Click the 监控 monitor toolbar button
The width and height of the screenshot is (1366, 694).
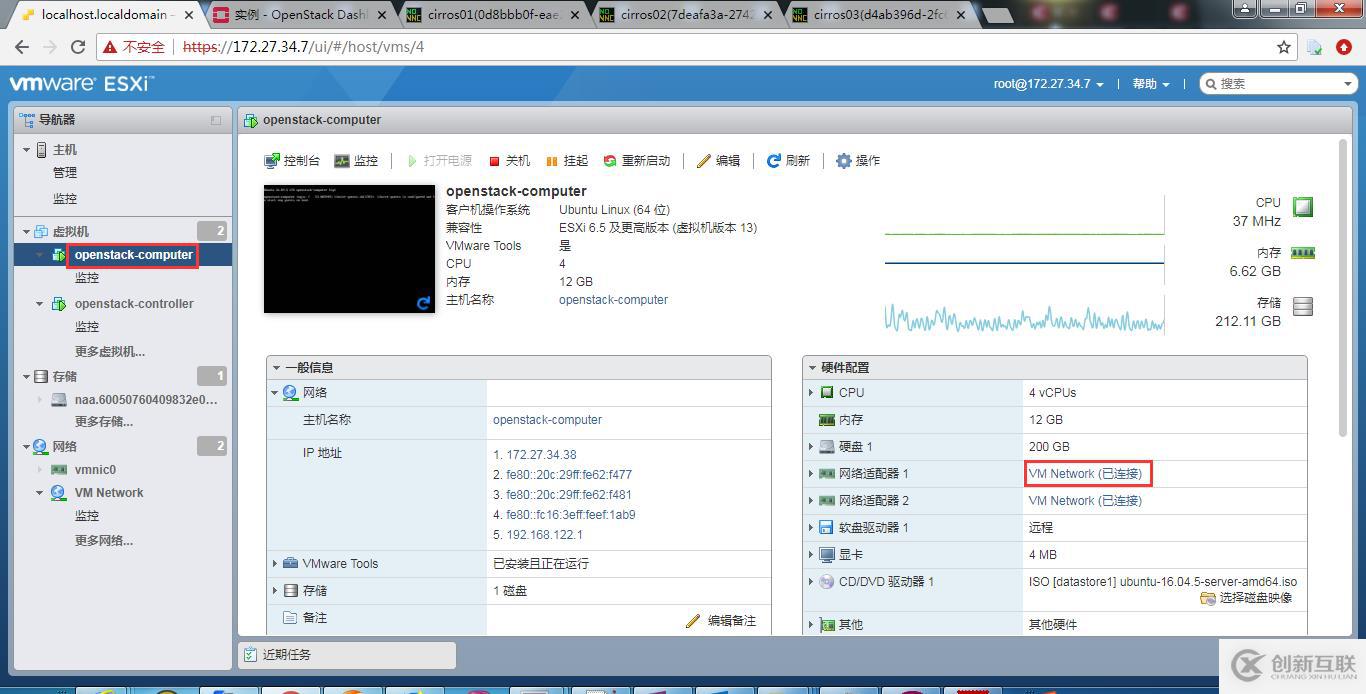(356, 161)
